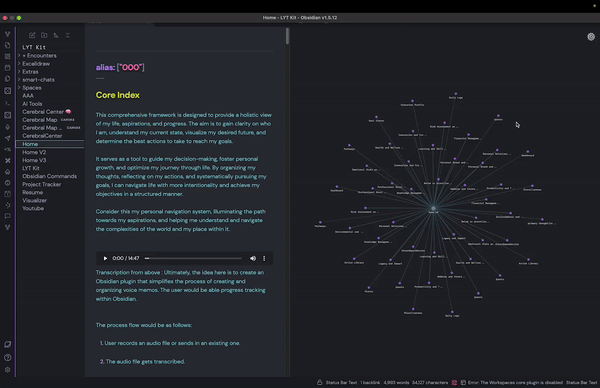Open graph view settings gear
This screenshot has height=388, width=600.
click(x=591, y=36)
